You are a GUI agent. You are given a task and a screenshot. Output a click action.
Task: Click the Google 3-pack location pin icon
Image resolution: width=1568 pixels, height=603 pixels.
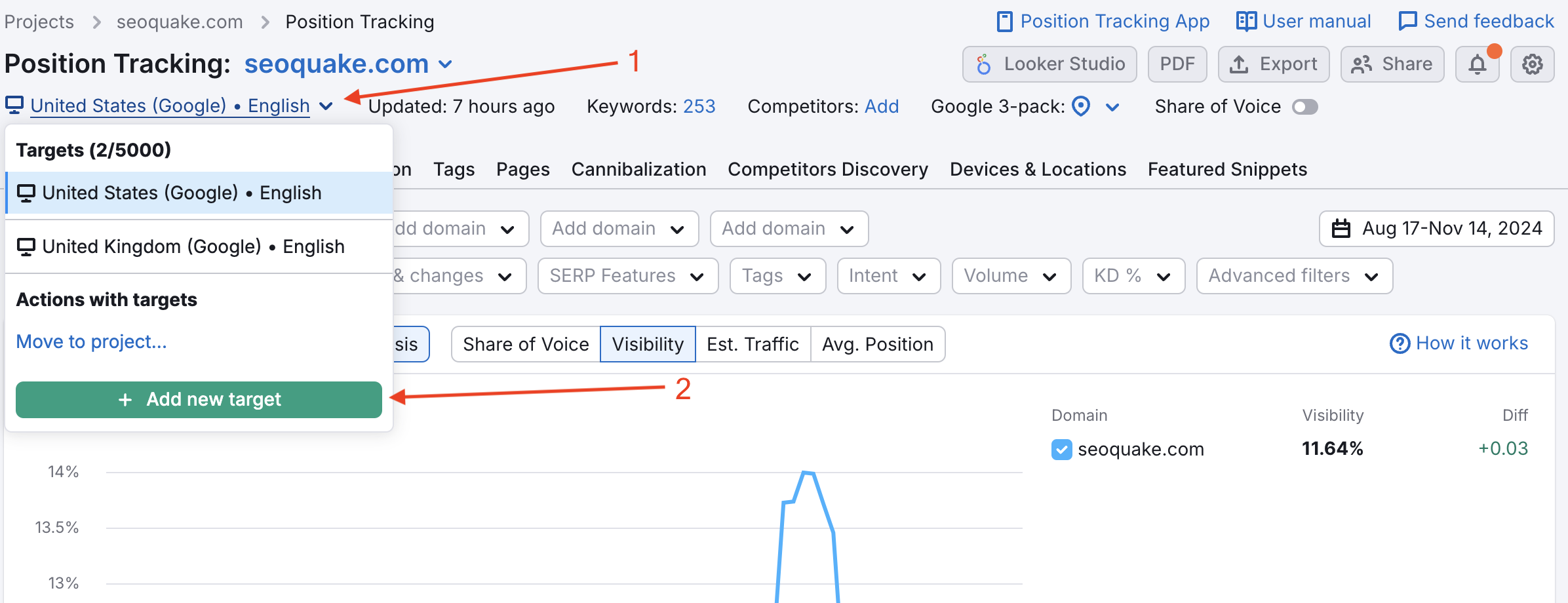click(1081, 106)
